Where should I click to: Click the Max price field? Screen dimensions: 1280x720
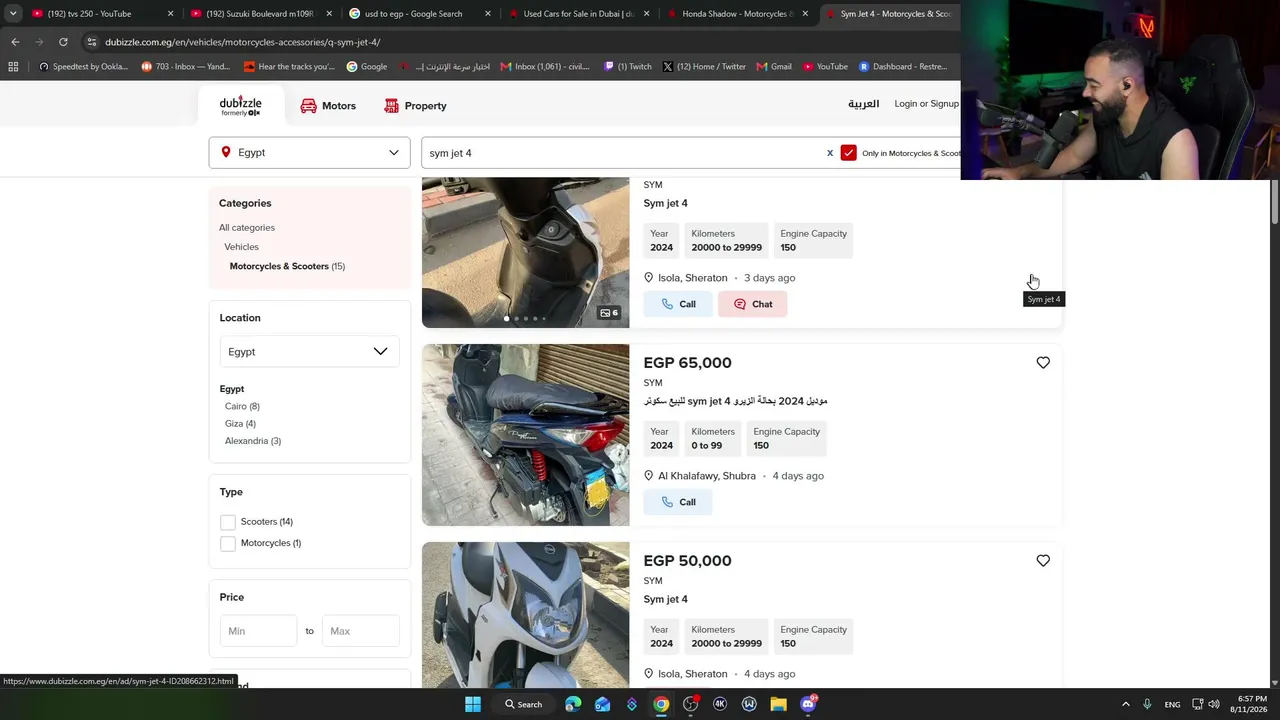click(360, 631)
